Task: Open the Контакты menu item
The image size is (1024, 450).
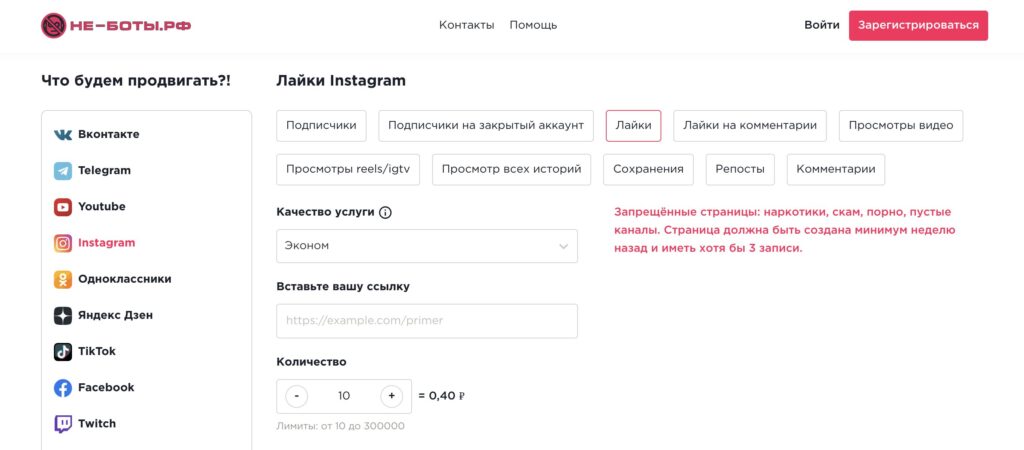Action: click(x=466, y=25)
